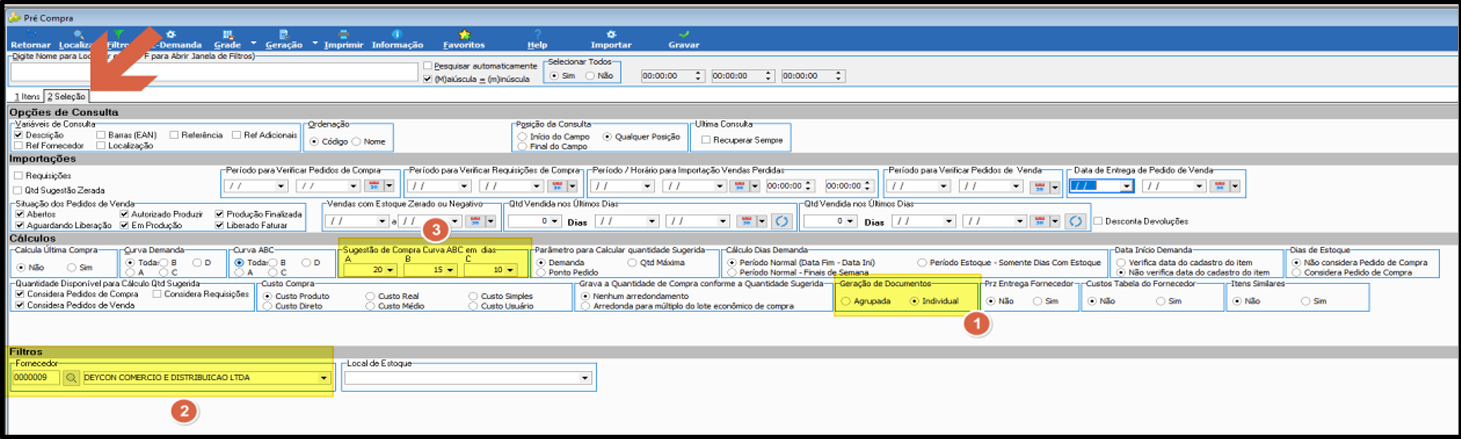Image resolution: width=1461 pixels, height=439 pixels.
Task: Select the 2 Seleção tab
Action: click(x=66, y=96)
